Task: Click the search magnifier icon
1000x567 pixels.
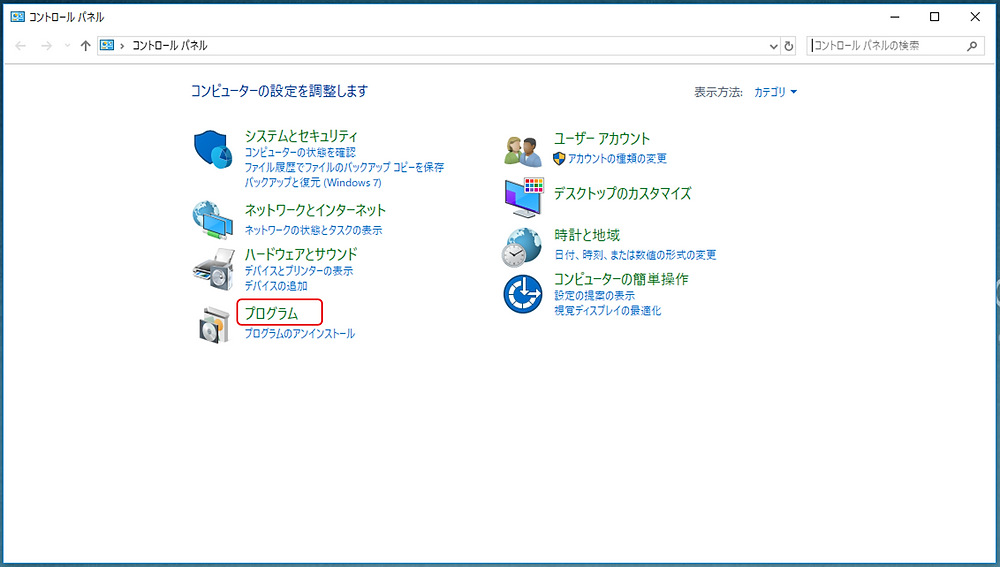Action: click(x=972, y=46)
